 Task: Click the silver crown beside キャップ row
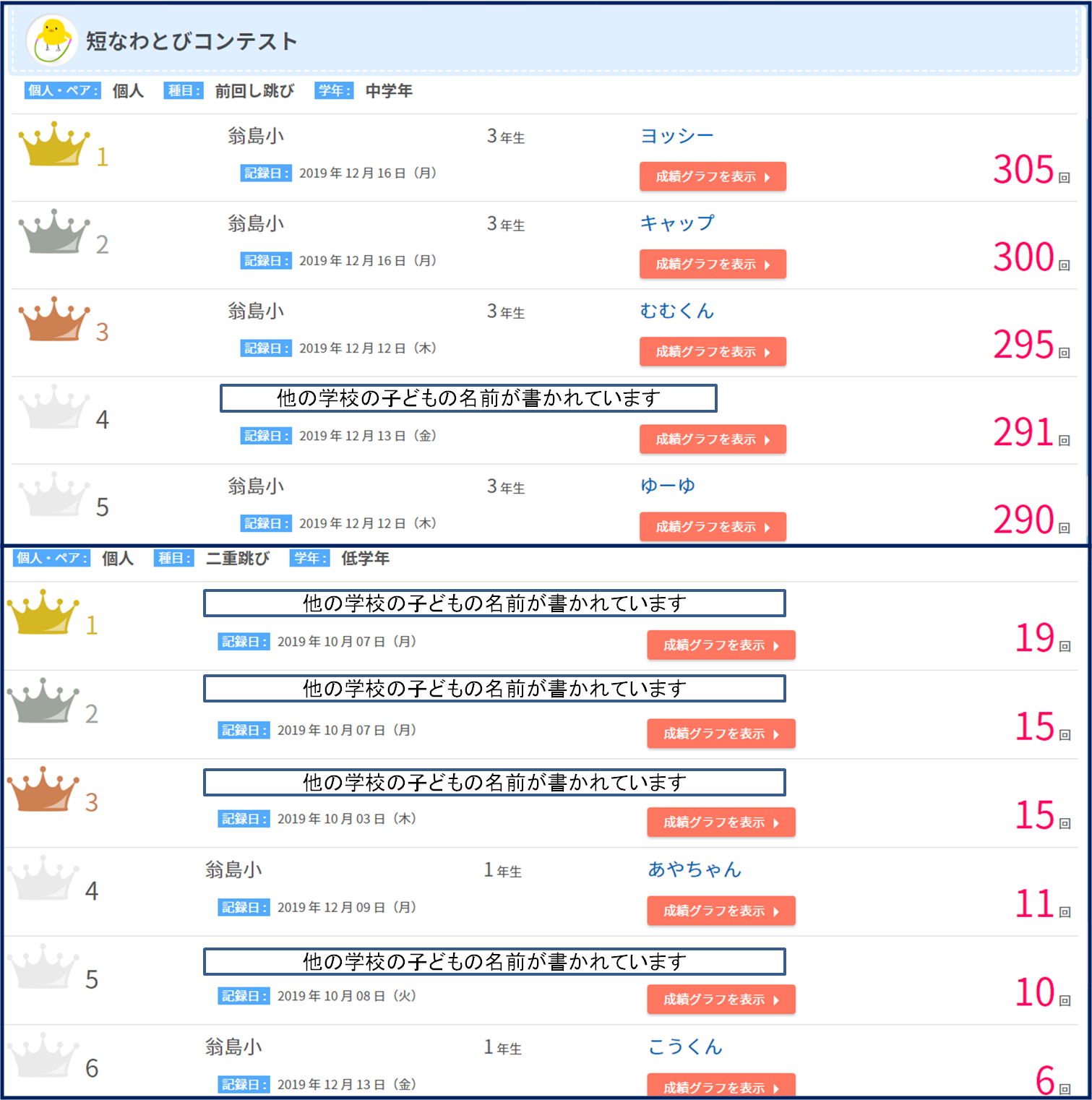click(54, 231)
